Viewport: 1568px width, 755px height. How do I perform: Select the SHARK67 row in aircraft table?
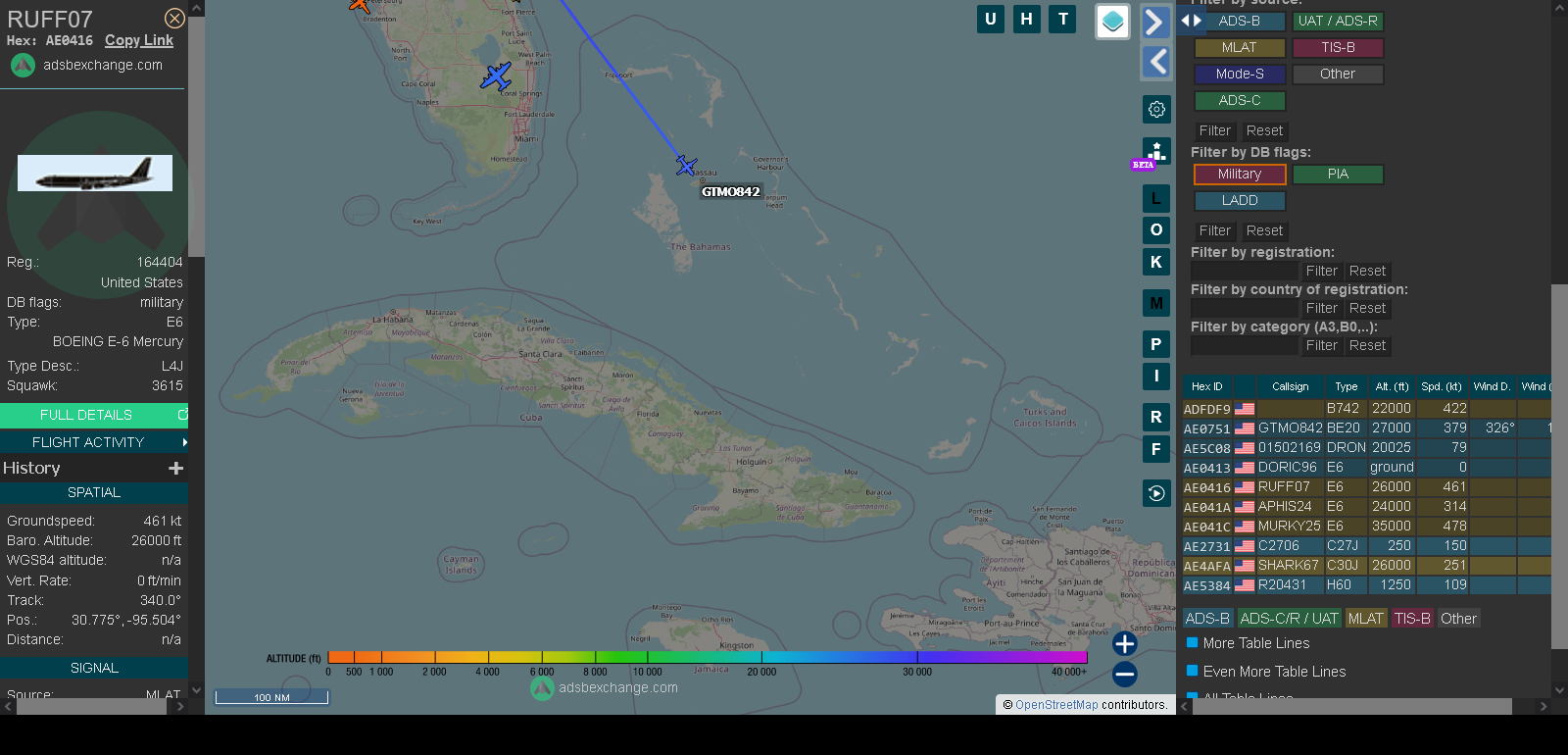click(x=1367, y=566)
